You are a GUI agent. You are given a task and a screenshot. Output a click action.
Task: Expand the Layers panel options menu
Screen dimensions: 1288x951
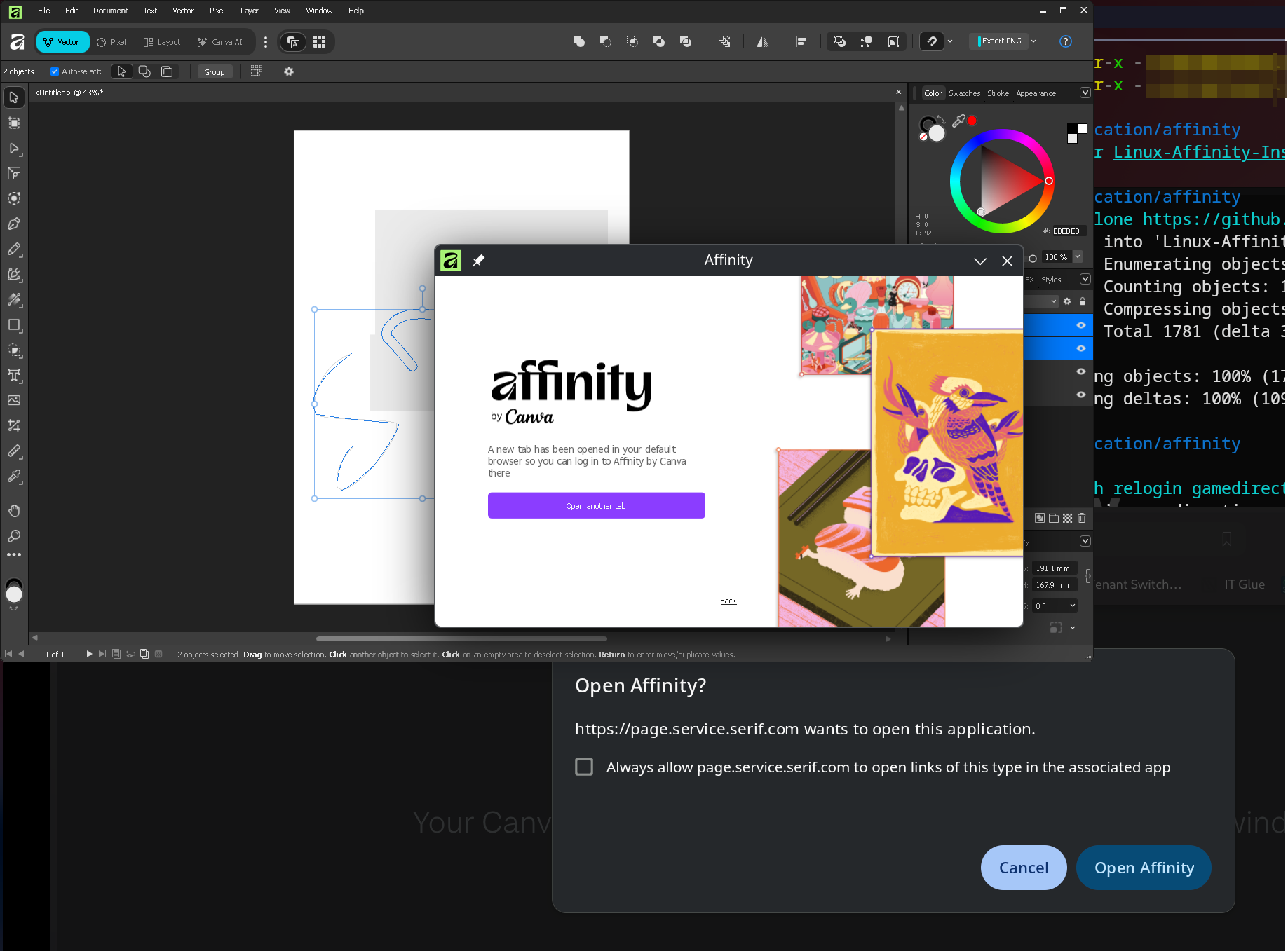[x=1085, y=280]
